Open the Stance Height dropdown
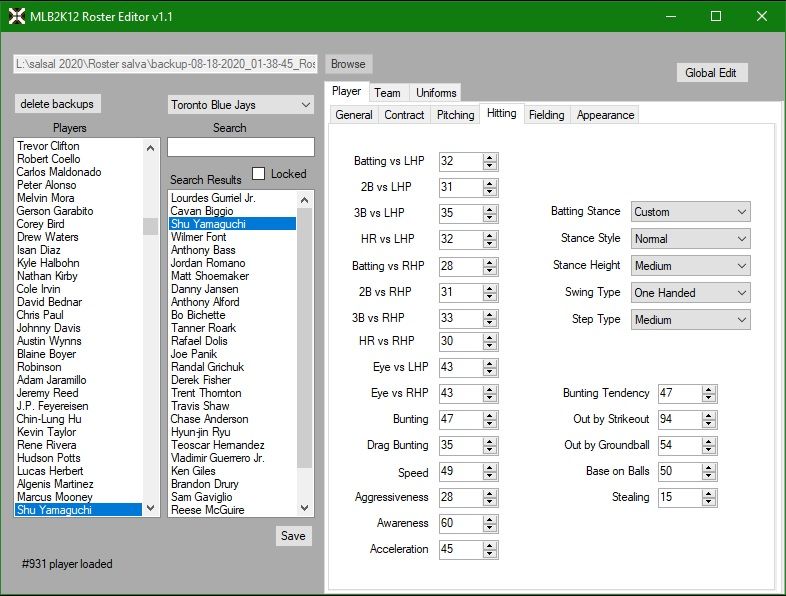This screenshot has height=596, width=786. (x=690, y=266)
